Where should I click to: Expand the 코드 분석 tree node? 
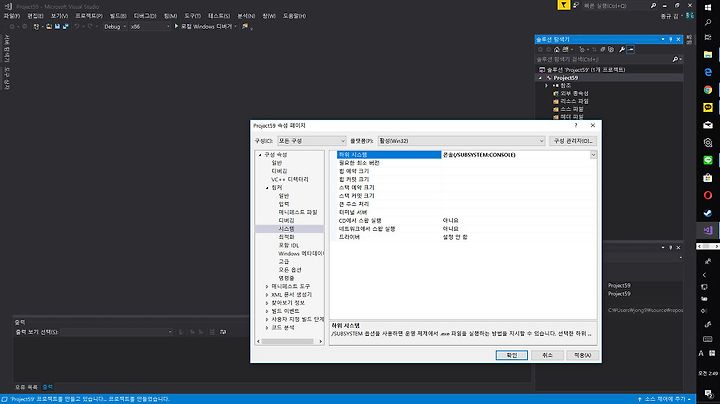click(x=267, y=328)
